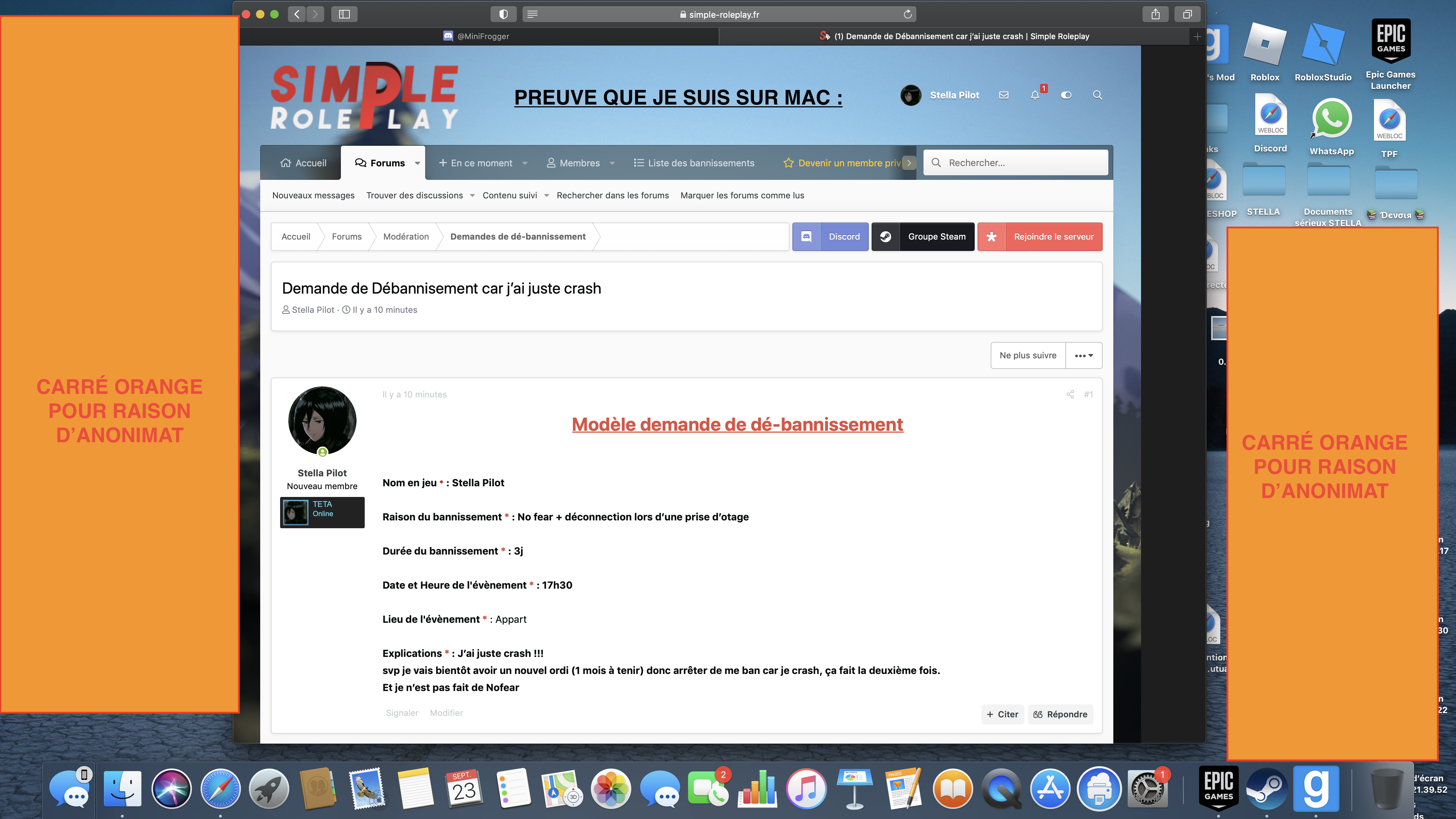
Task: Switch to the @MiniFrogger tab
Action: 476,36
